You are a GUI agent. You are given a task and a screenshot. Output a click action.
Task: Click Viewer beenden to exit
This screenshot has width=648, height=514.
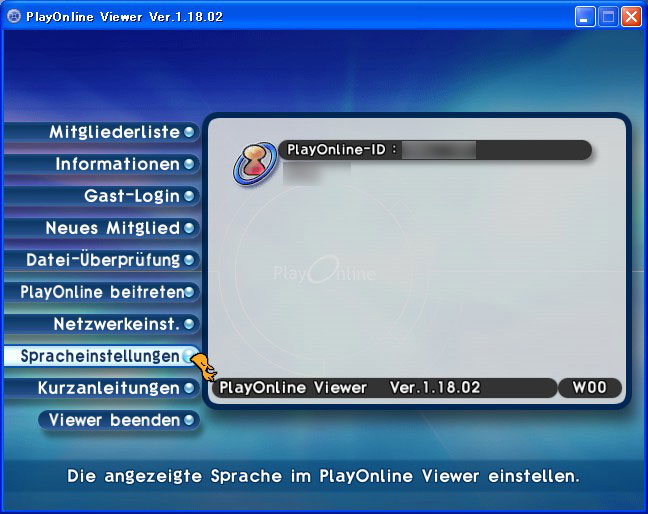tap(119, 420)
